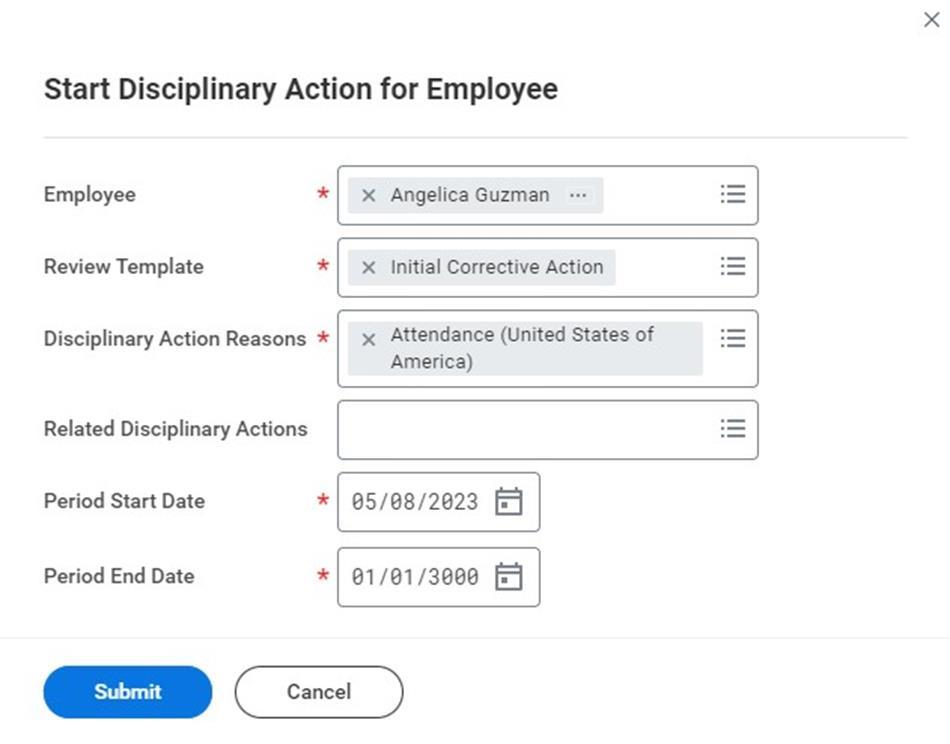
Task: Open the Review Template selection prompt icon
Action: pyautogui.click(x=733, y=266)
